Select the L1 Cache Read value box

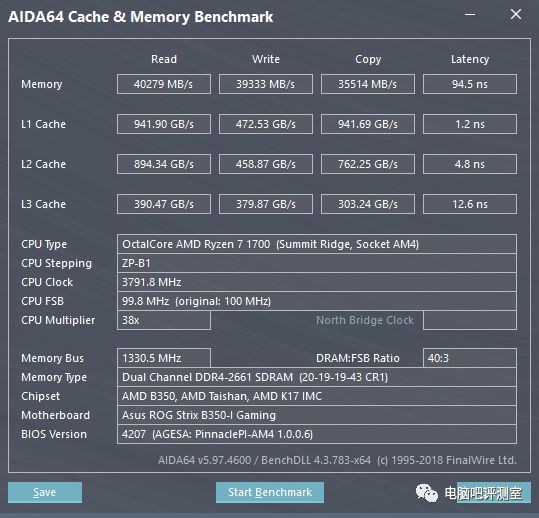(x=164, y=124)
